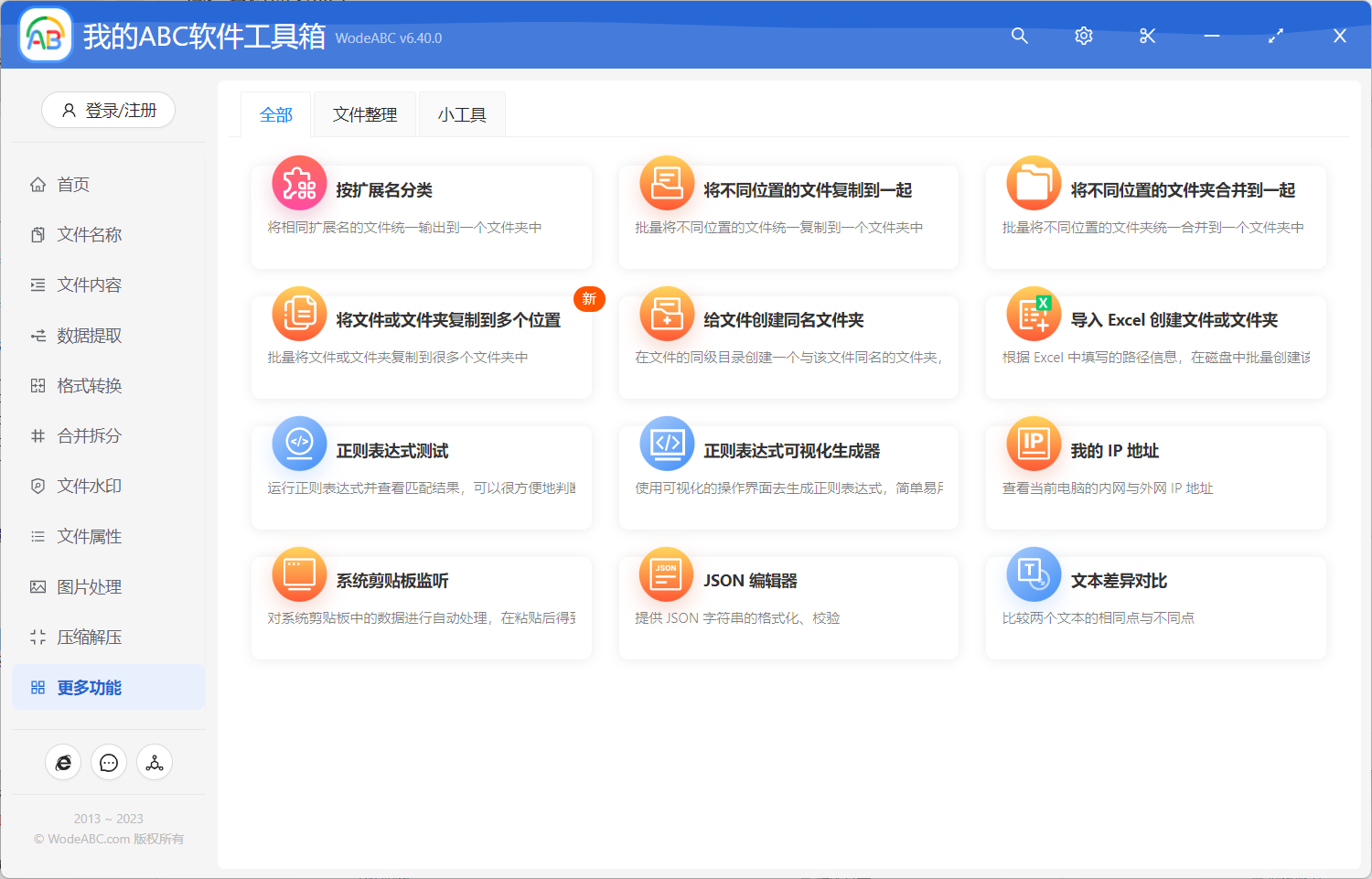This screenshot has height=879, width=1372.
Task: Switch to the 小工具 tab
Action: point(461,113)
